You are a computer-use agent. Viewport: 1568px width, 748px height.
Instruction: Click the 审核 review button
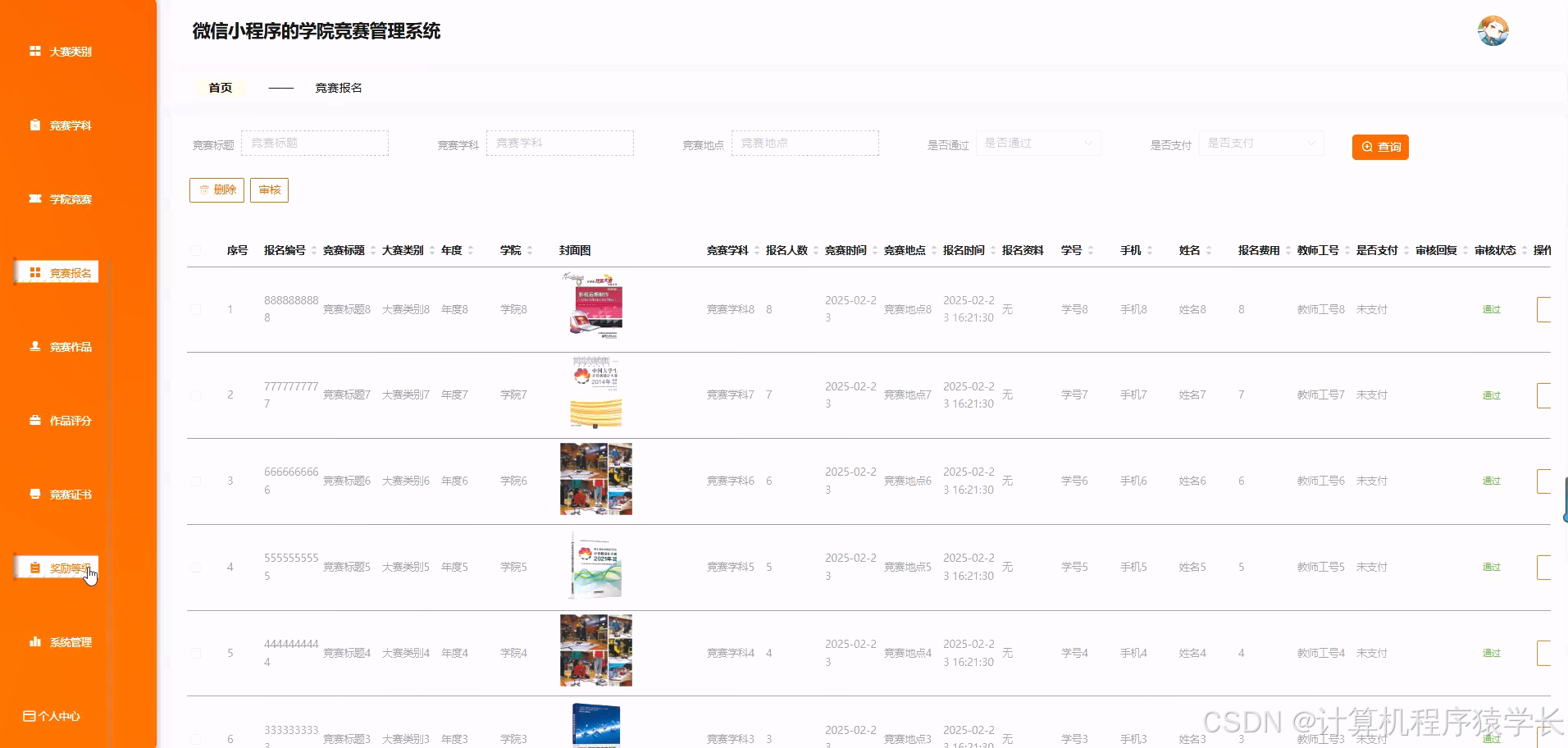[x=269, y=189]
